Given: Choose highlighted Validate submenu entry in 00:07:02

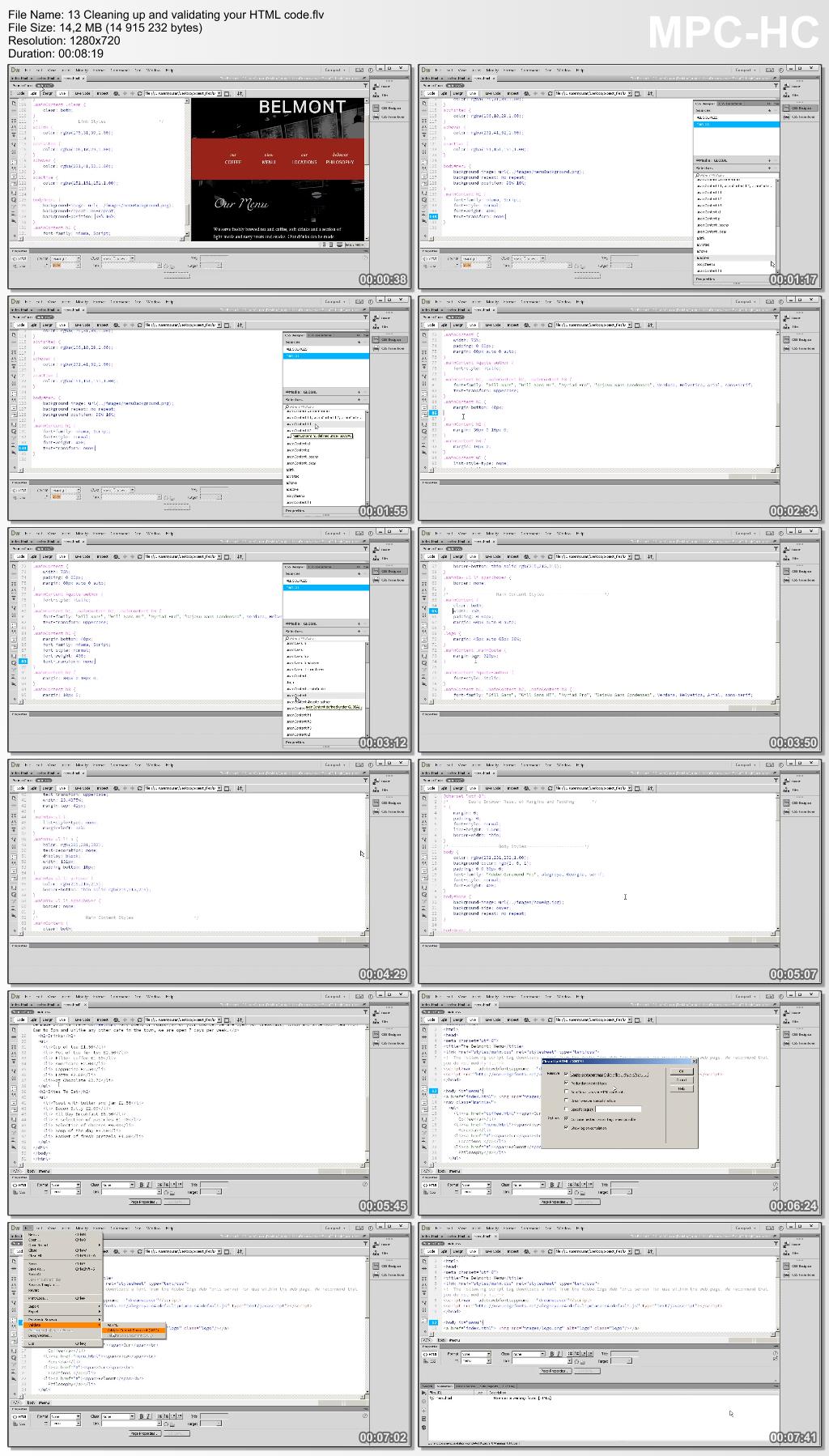Looking at the screenshot, I should (x=134, y=1330).
